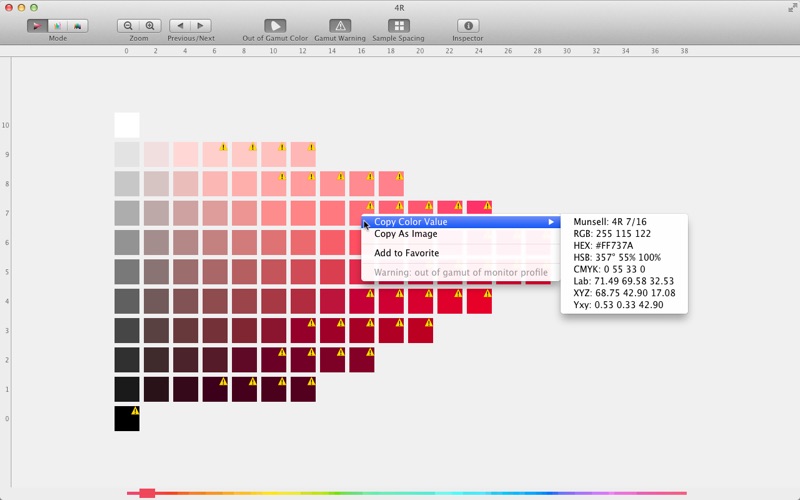Image resolution: width=800 pixels, height=500 pixels.
Task: Select the gray swatch at value 5, chroma 0
Action: (127, 272)
